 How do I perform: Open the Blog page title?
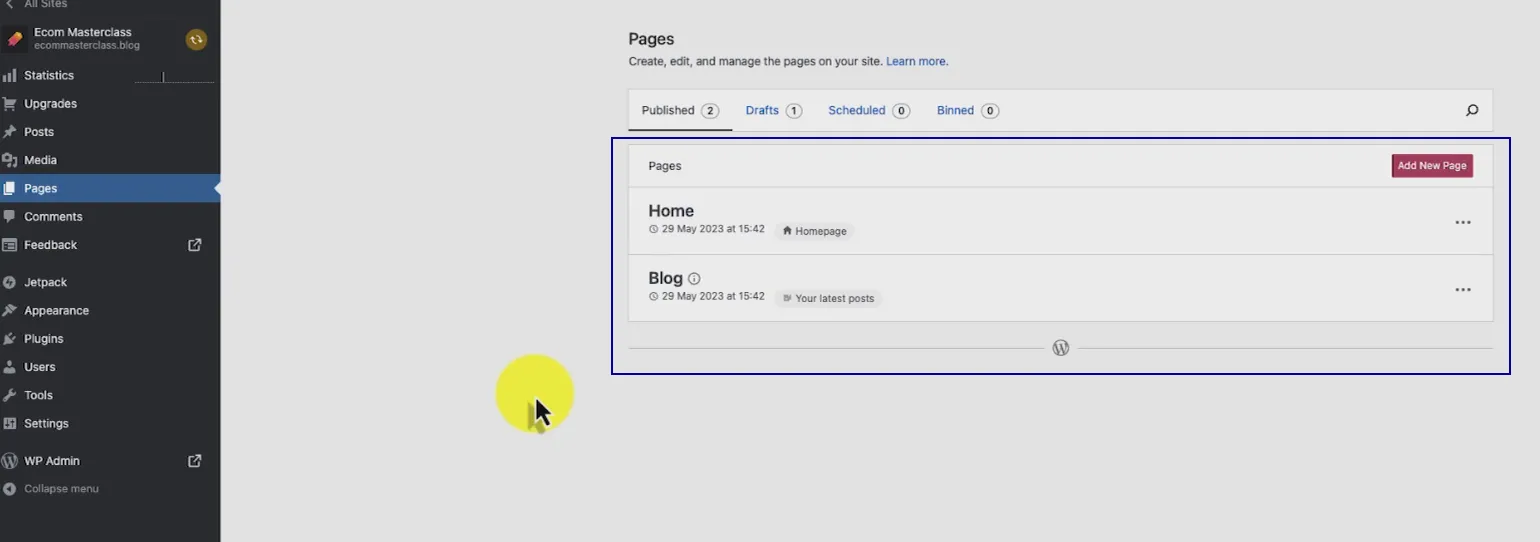[x=665, y=278]
